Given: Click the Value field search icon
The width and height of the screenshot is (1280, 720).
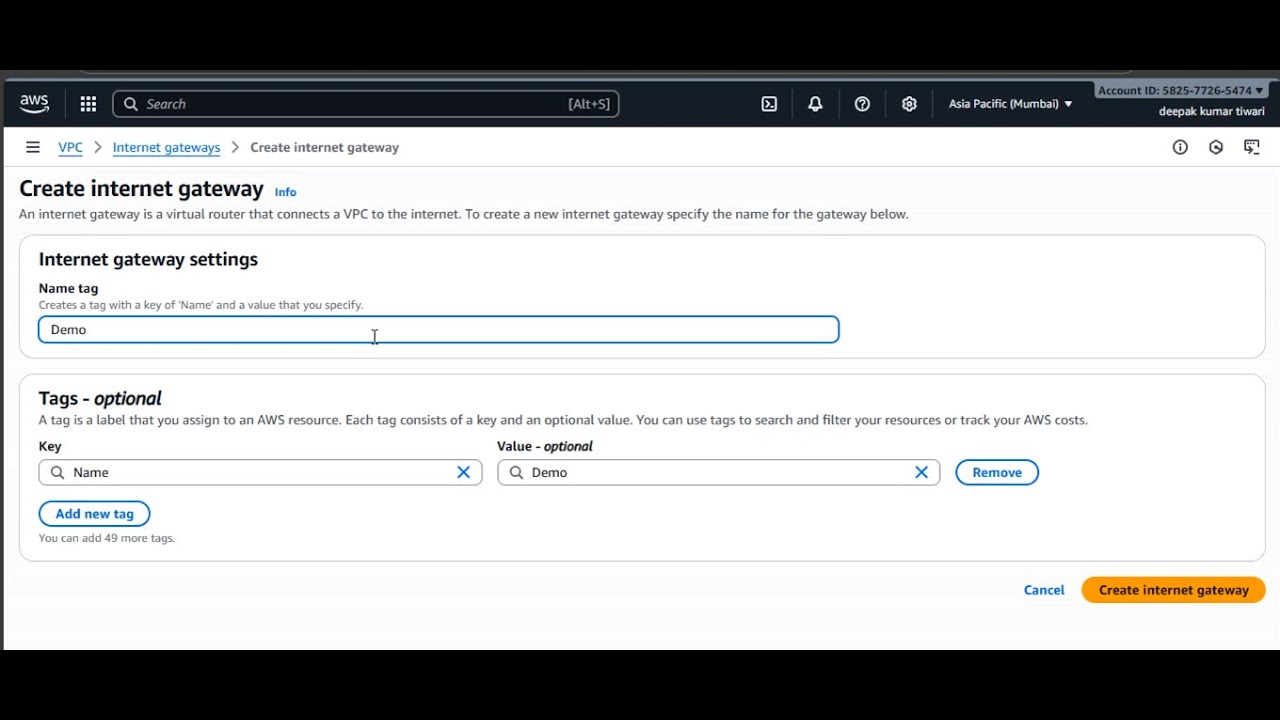Looking at the screenshot, I should pyautogui.click(x=516, y=472).
